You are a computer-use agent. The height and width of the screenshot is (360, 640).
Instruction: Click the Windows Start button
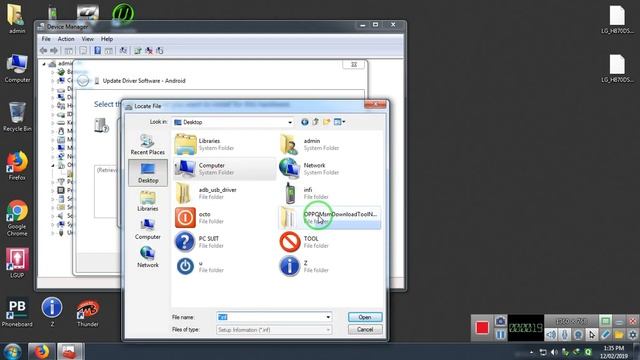click(12, 351)
